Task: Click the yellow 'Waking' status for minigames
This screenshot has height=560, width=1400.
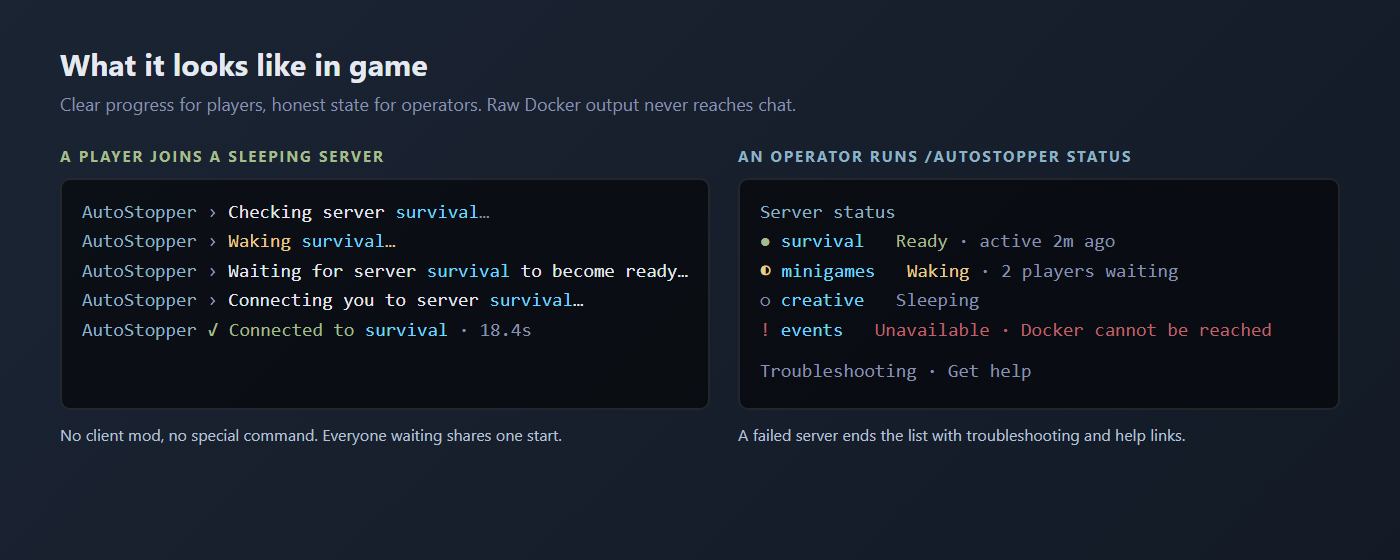Action: [938, 271]
